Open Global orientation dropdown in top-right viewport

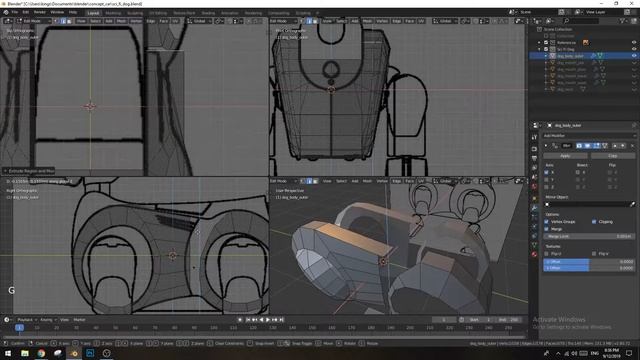tap(444, 21)
